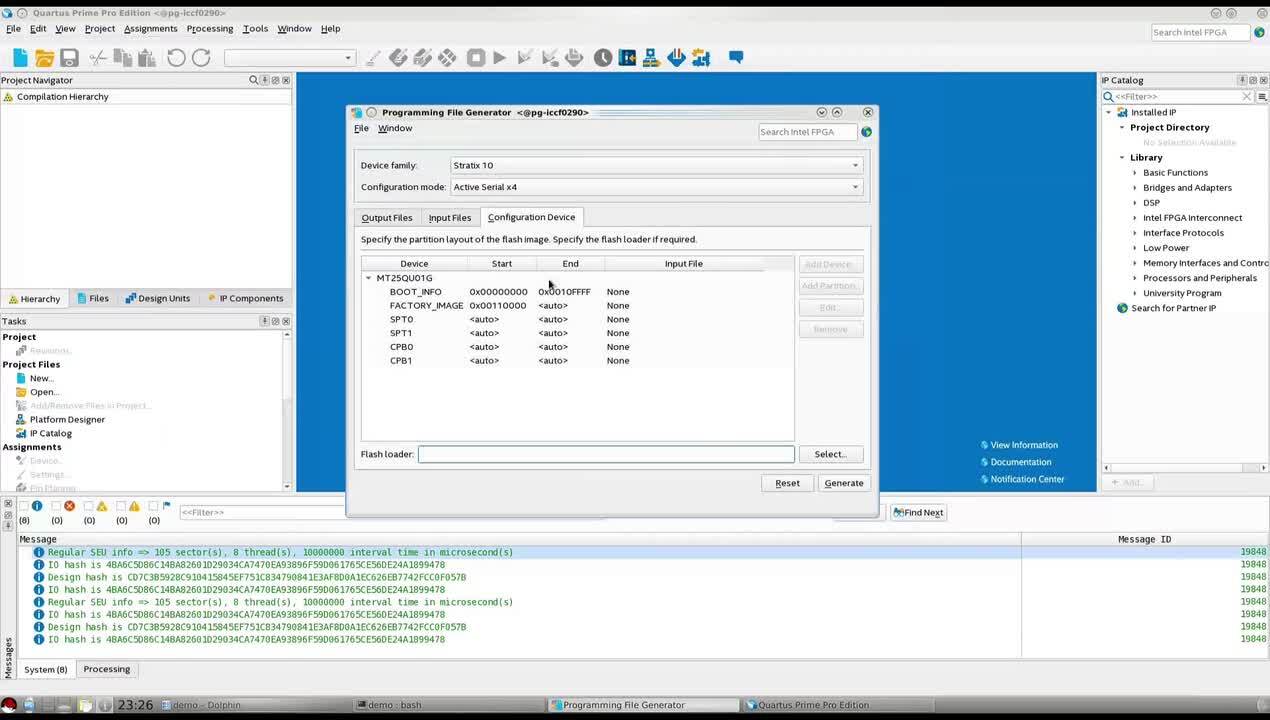Click Select next to Flash loader
The image size is (1270, 720).
pyautogui.click(x=830, y=454)
